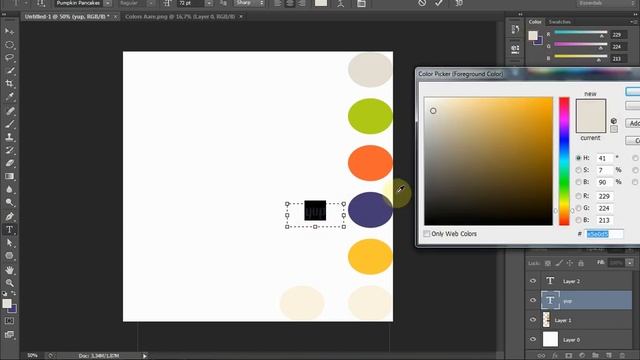This screenshot has height=360, width=640.
Task: Select the Quick Selection tool
Action: pos(9,71)
